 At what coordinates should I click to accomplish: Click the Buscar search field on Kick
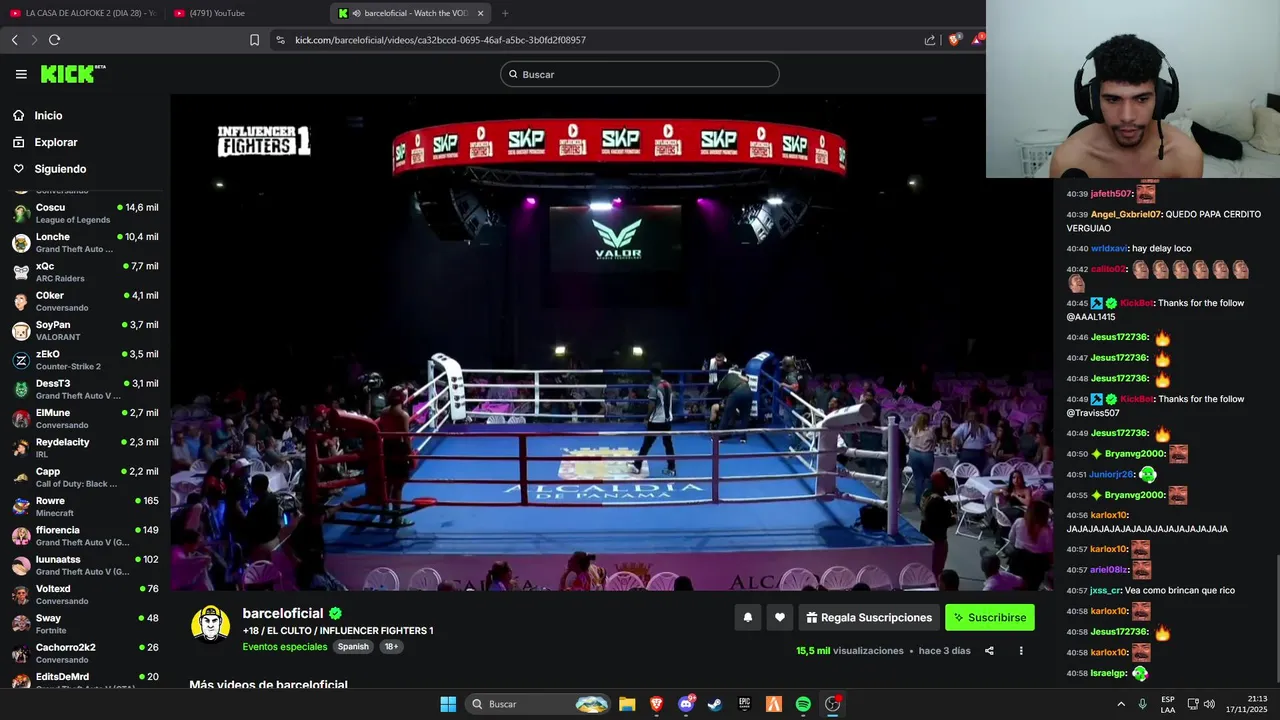point(640,74)
